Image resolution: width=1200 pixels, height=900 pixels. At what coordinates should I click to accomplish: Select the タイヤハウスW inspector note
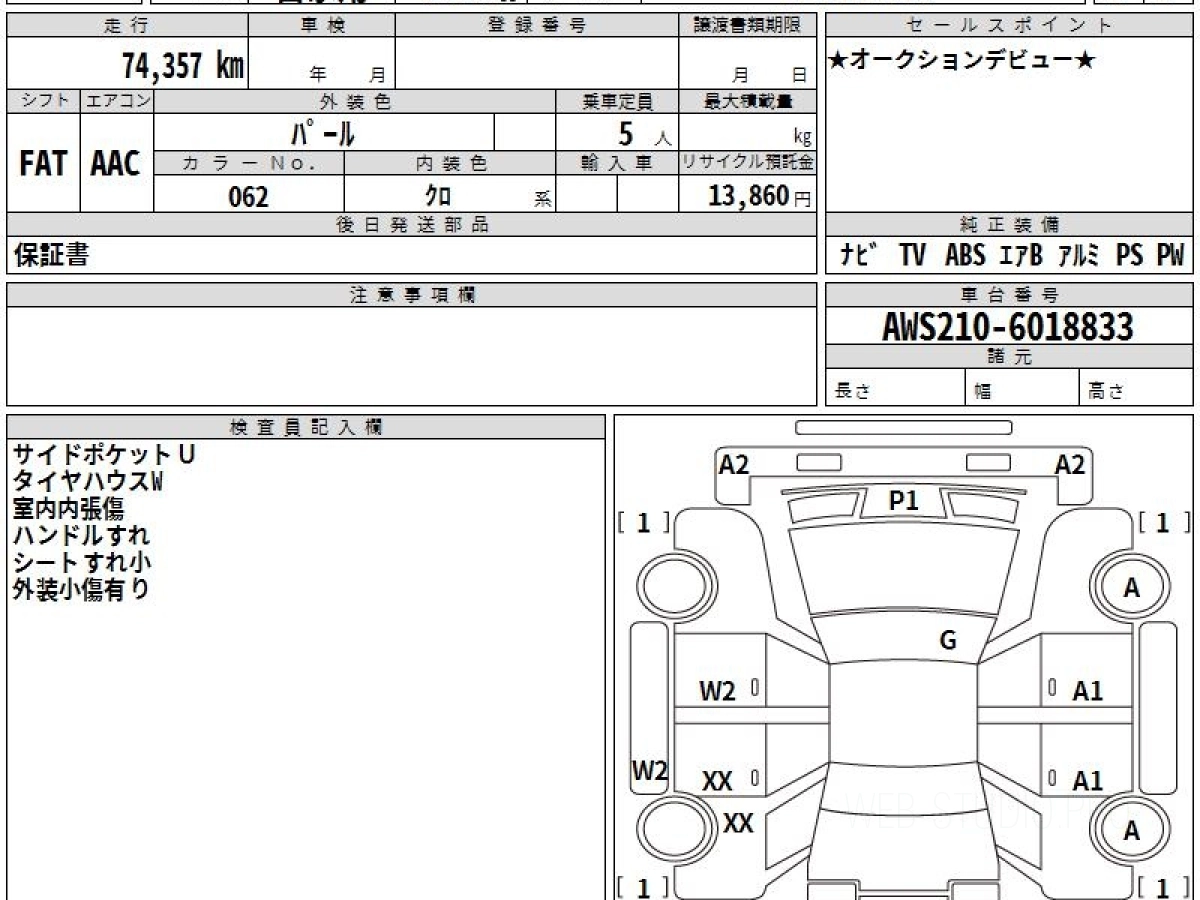pos(87,482)
